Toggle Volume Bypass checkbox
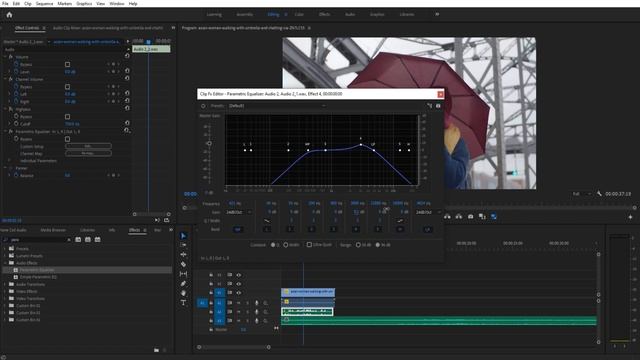640x360 pixels. coord(67,64)
